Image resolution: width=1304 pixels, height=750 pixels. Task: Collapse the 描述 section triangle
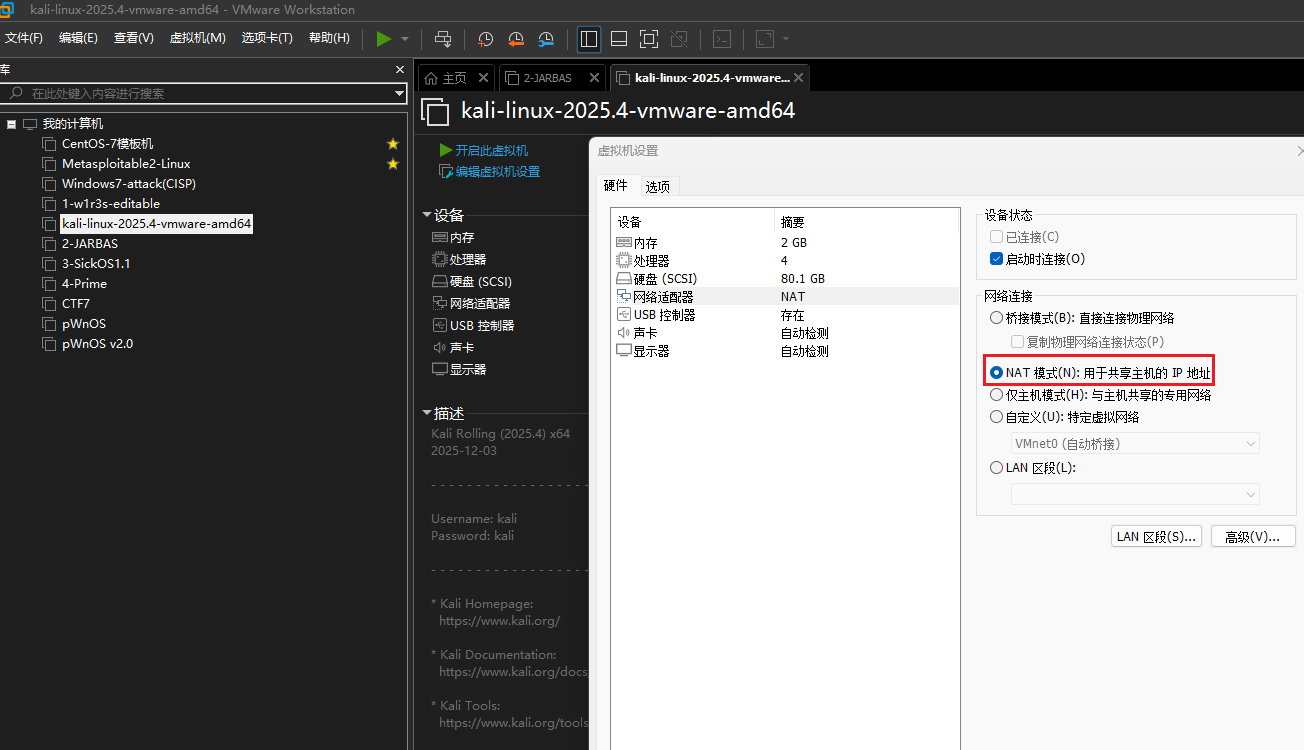[427, 413]
